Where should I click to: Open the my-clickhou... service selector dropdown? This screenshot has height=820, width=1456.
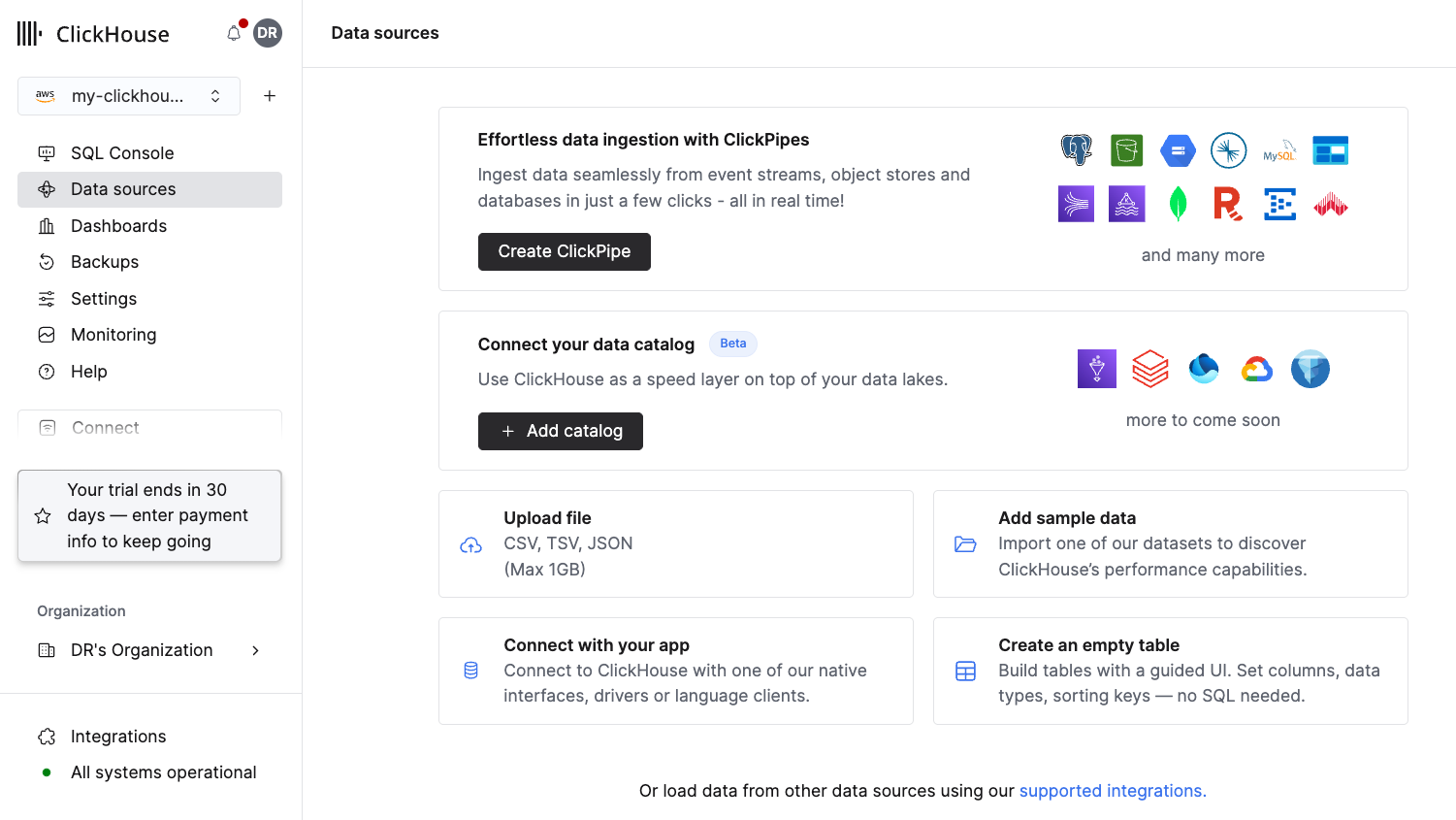129,96
